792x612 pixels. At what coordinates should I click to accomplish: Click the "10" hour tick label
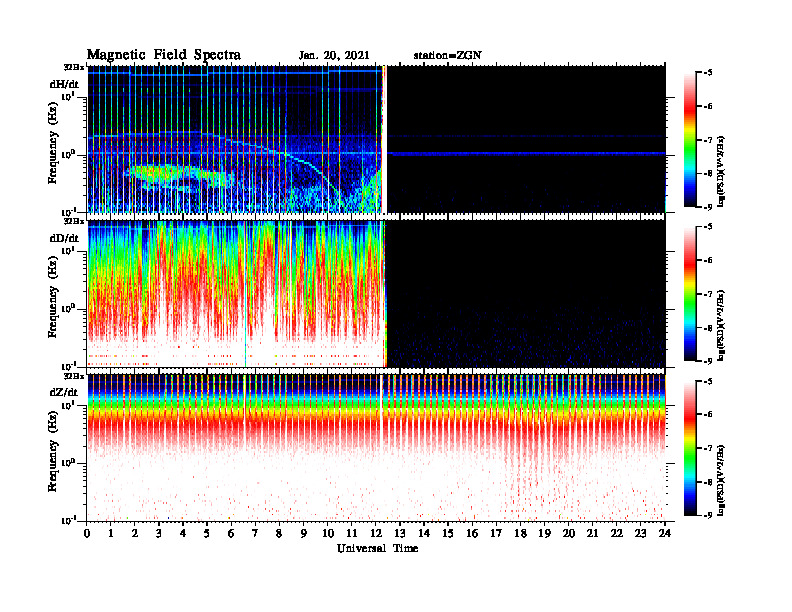pyautogui.click(x=328, y=534)
